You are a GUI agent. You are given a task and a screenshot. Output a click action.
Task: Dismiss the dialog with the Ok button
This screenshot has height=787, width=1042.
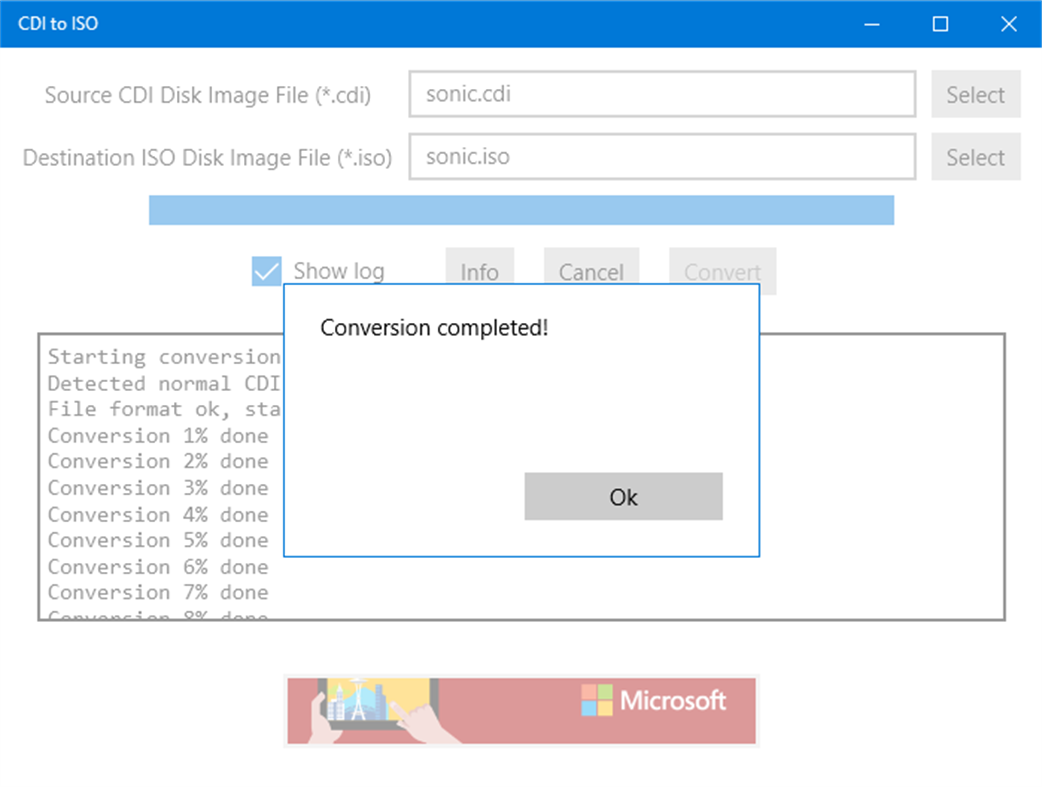tap(623, 496)
